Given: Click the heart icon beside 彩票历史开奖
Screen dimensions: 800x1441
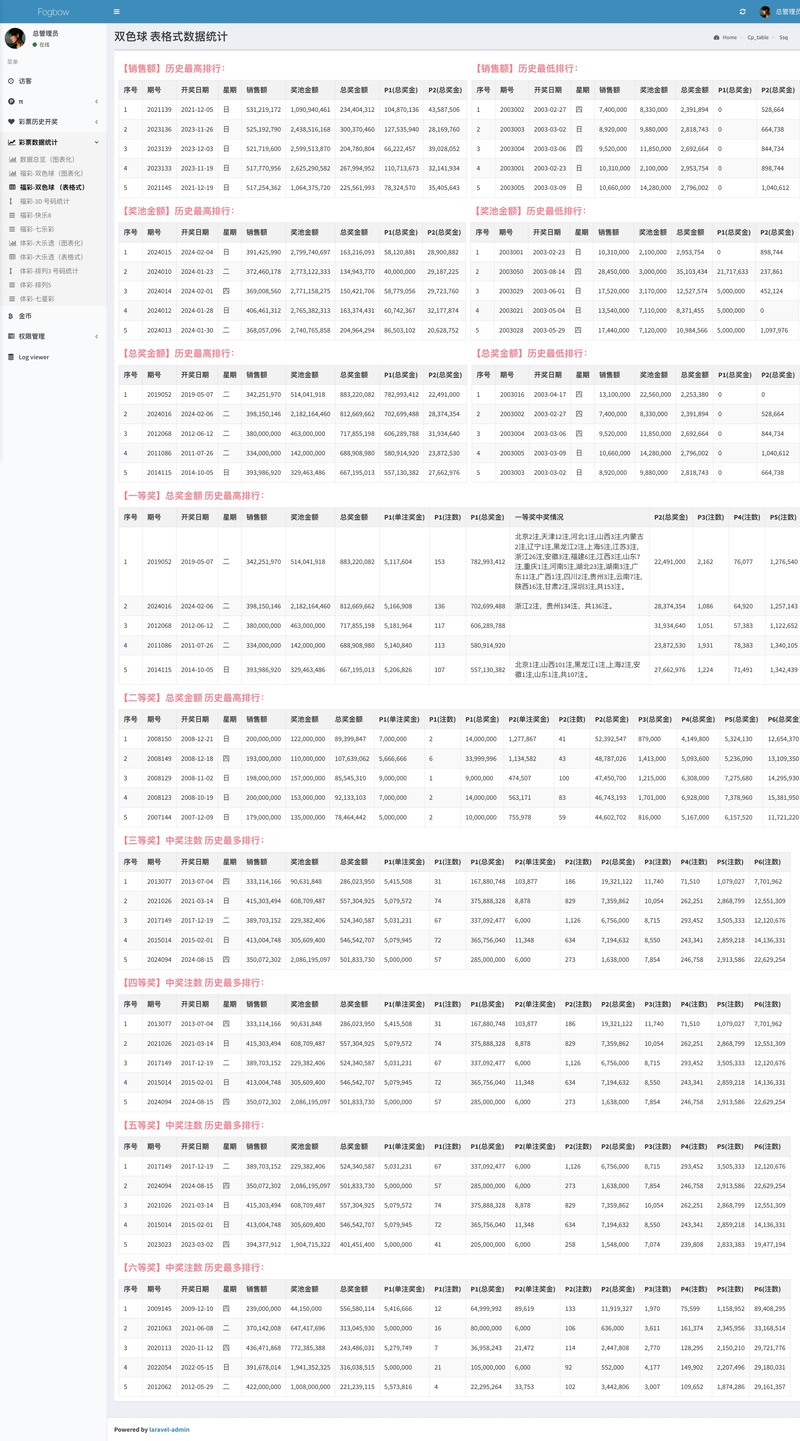Looking at the screenshot, I should click(x=11, y=121).
